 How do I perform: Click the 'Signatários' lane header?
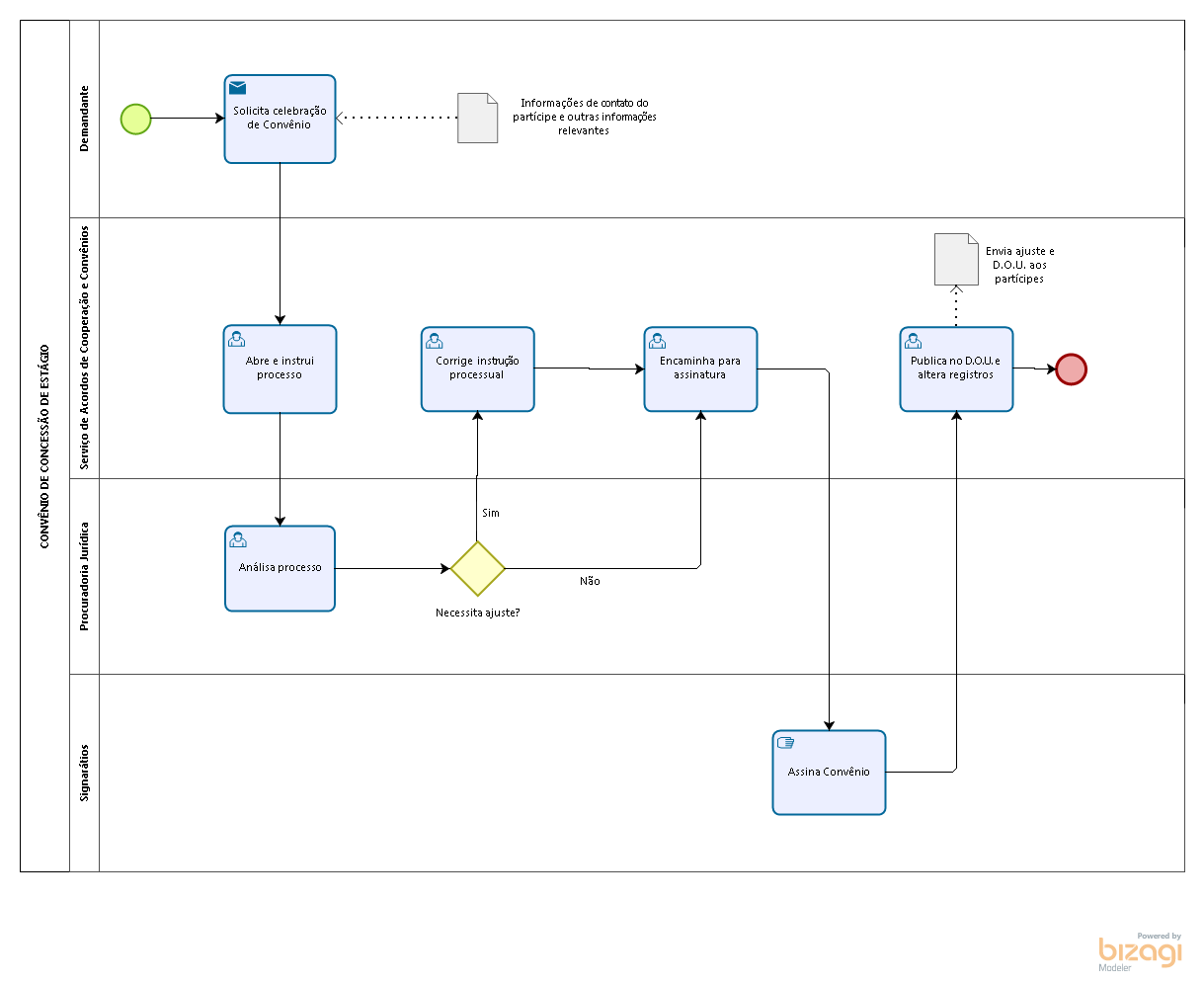pyautogui.click(x=84, y=773)
